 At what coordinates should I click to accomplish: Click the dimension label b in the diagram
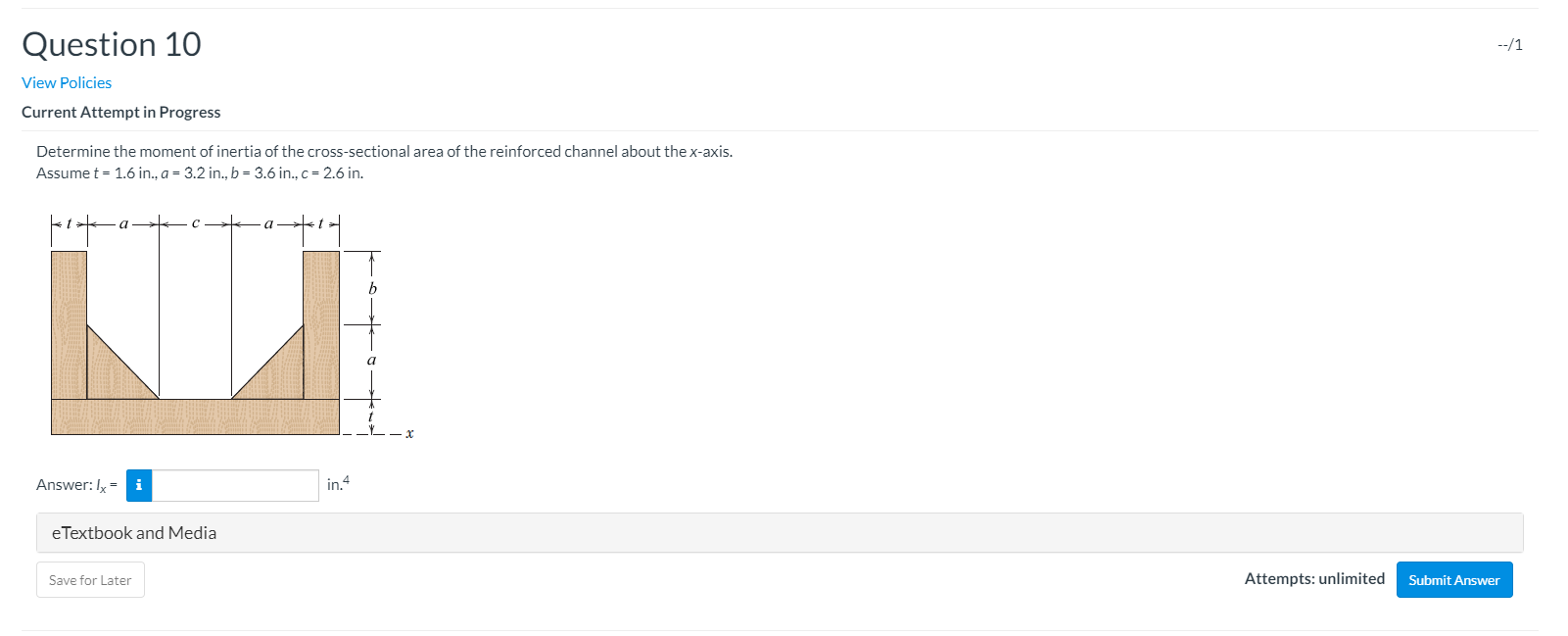[x=371, y=290]
